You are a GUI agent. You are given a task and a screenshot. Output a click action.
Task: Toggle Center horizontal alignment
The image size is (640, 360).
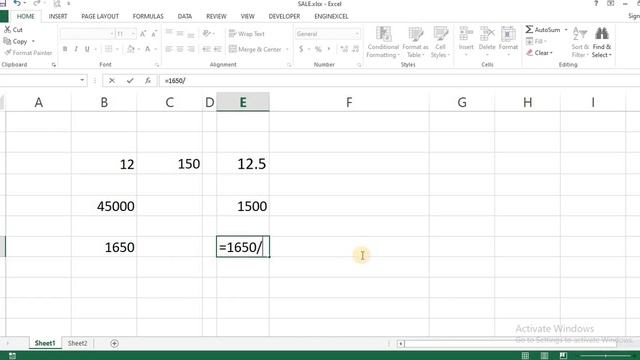click(x=180, y=49)
